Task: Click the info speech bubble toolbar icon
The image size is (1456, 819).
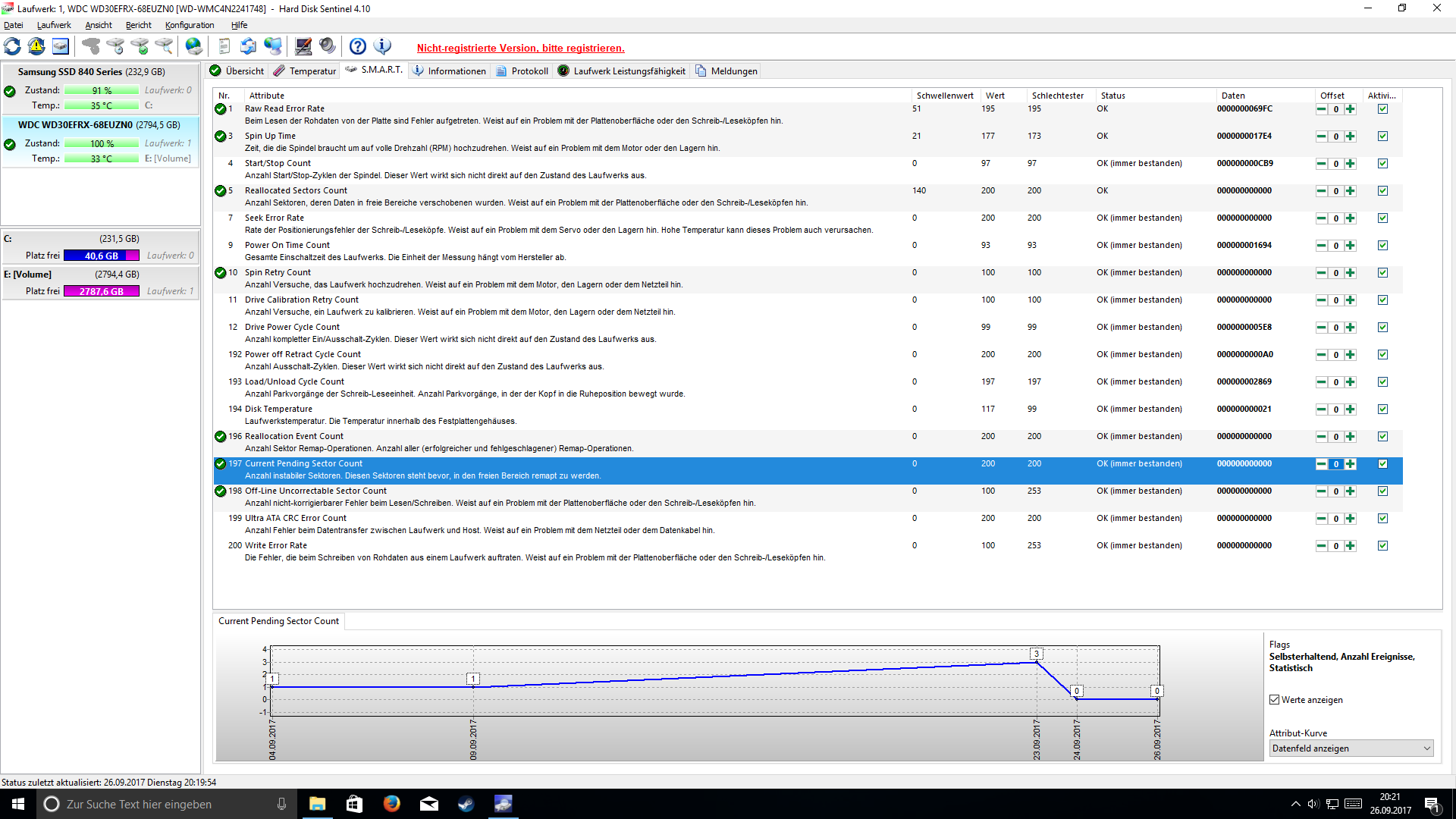Action: (x=383, y=47)
